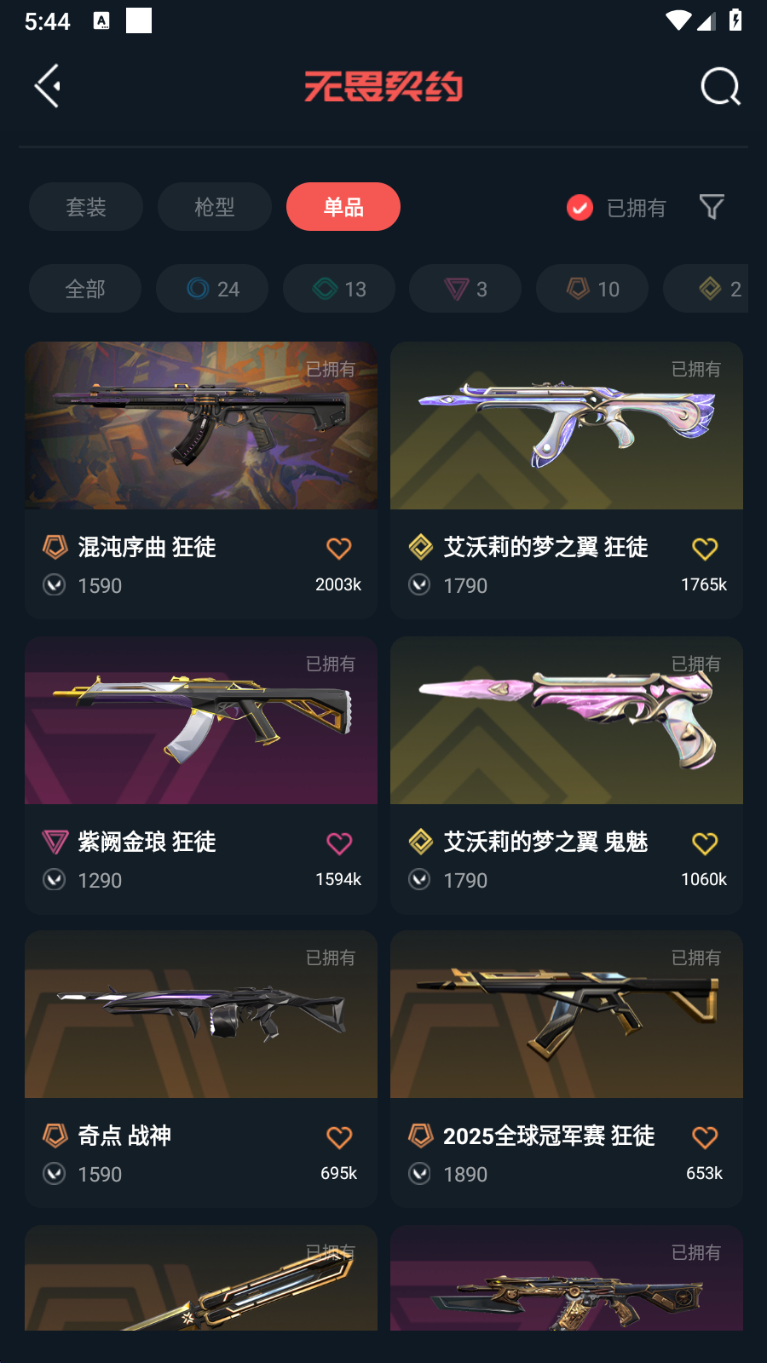Uncheck the 已拥有 owned checkbox
767x1363 pixels.
click(580, 207)
